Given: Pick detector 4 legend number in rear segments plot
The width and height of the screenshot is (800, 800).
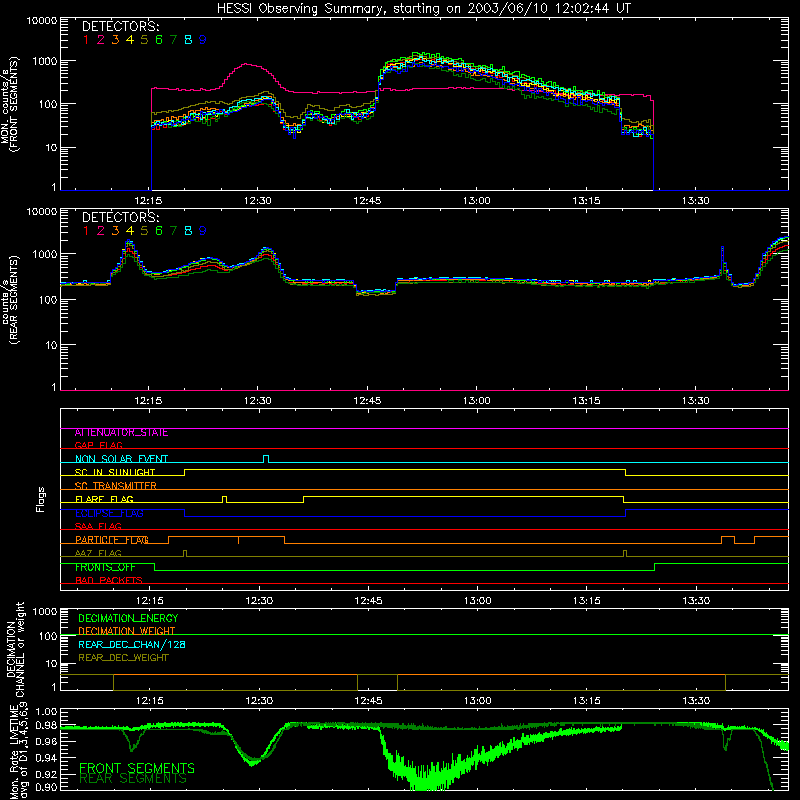Looking at the screenshot, I should tap(130, 231).
